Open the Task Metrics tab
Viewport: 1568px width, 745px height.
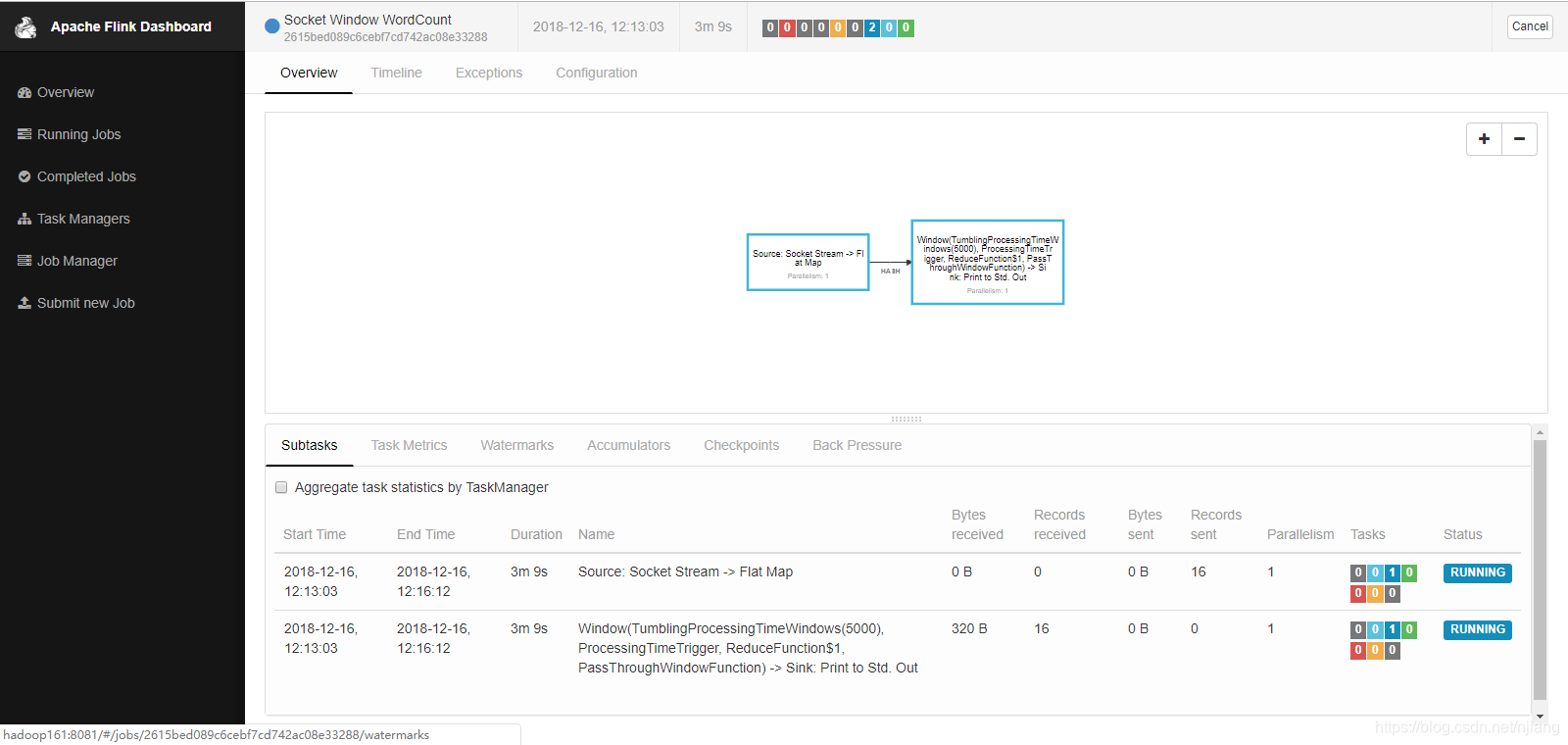pyautogui.click(x=409, y=445)
